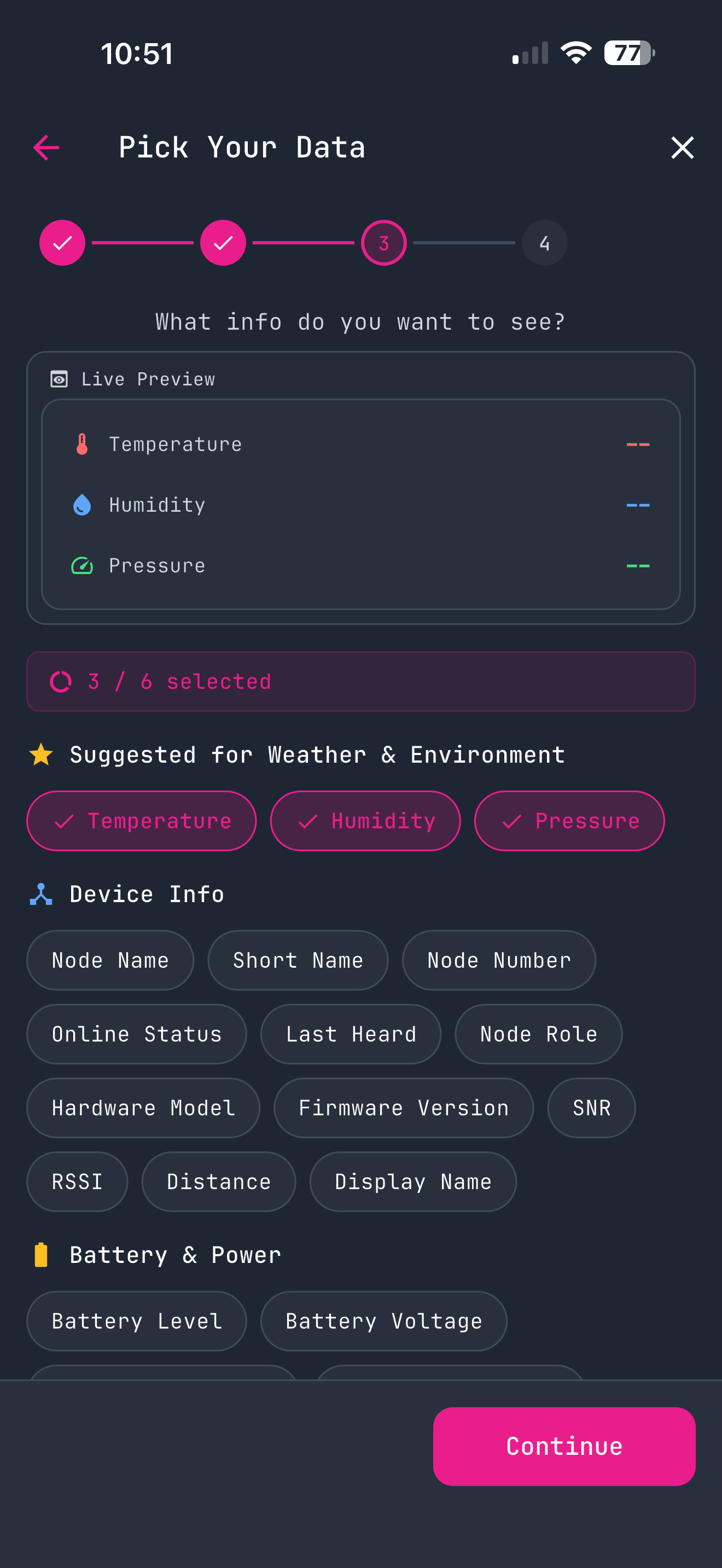Select Battery Voltage under Battery & Power

(383, 1321)
